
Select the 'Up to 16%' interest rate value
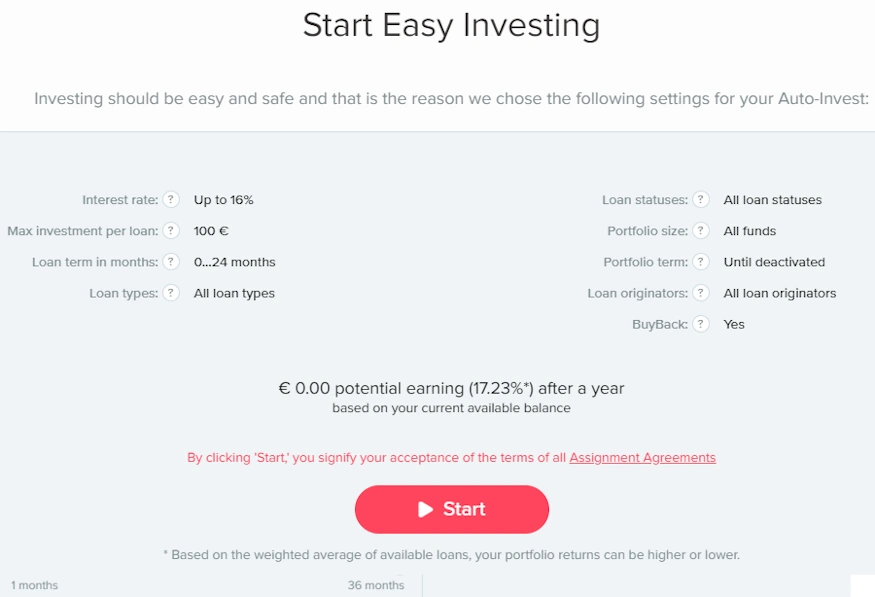224,200
